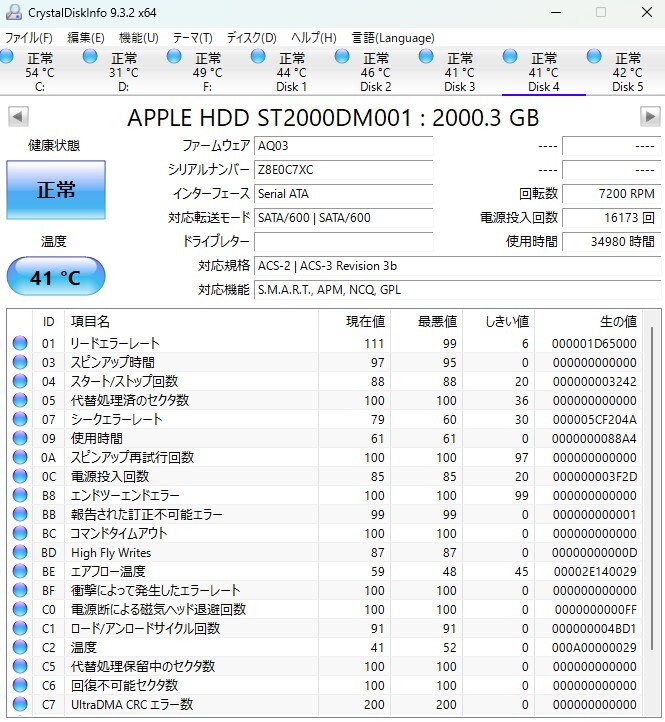The height and width of the screenshot is (722, 665).
Task: Go to the previous disk with left arrow
Action: (x=18, y=116)
